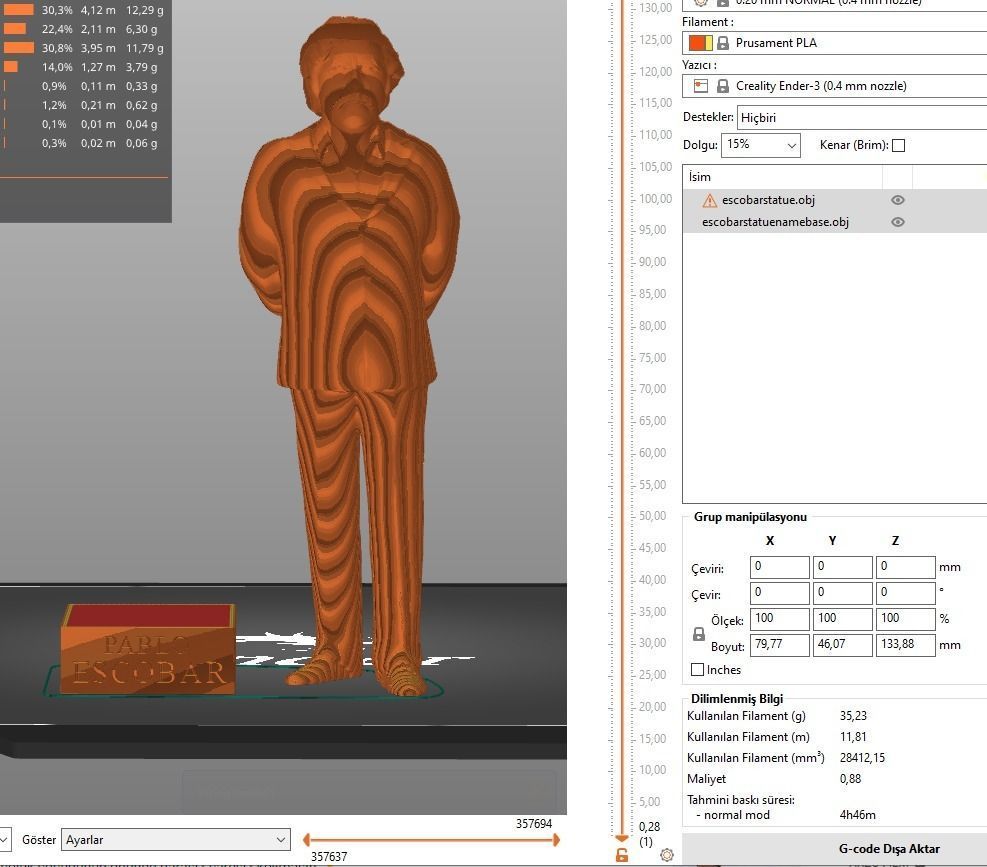This screenshot has height=867, width=987.
Task: Click the Çeviri Y input field
Action: pos(843,567)
